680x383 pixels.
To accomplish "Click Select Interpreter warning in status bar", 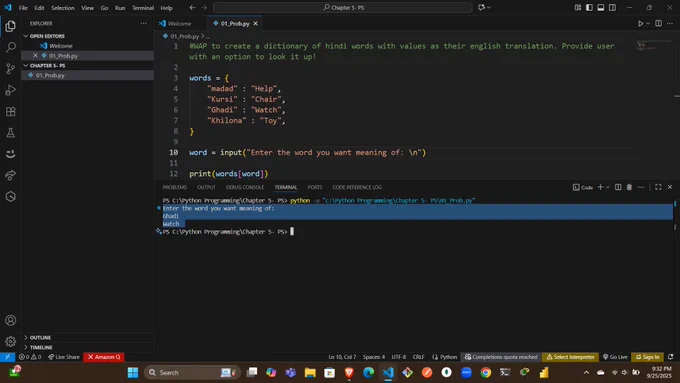I will click(x=570, y=357).
